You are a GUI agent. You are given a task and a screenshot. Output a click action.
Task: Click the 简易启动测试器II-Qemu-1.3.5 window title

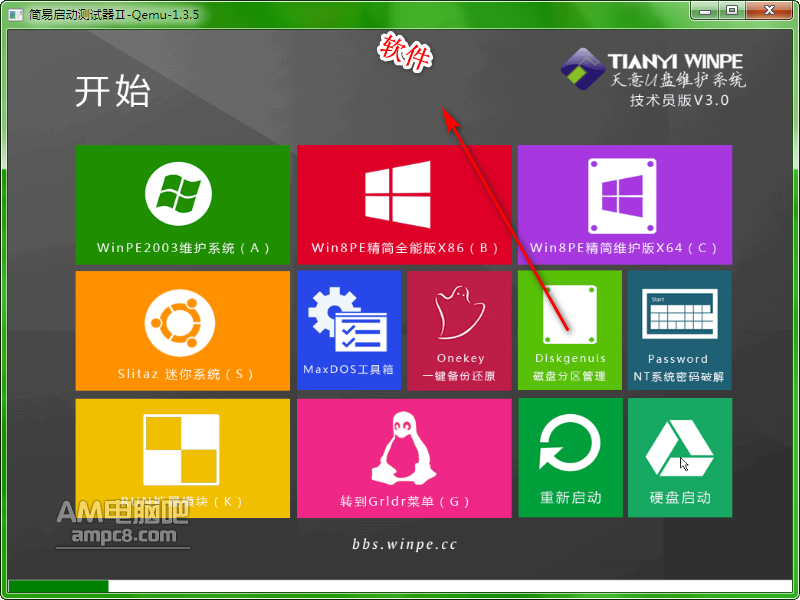click(x=114, y=14)
